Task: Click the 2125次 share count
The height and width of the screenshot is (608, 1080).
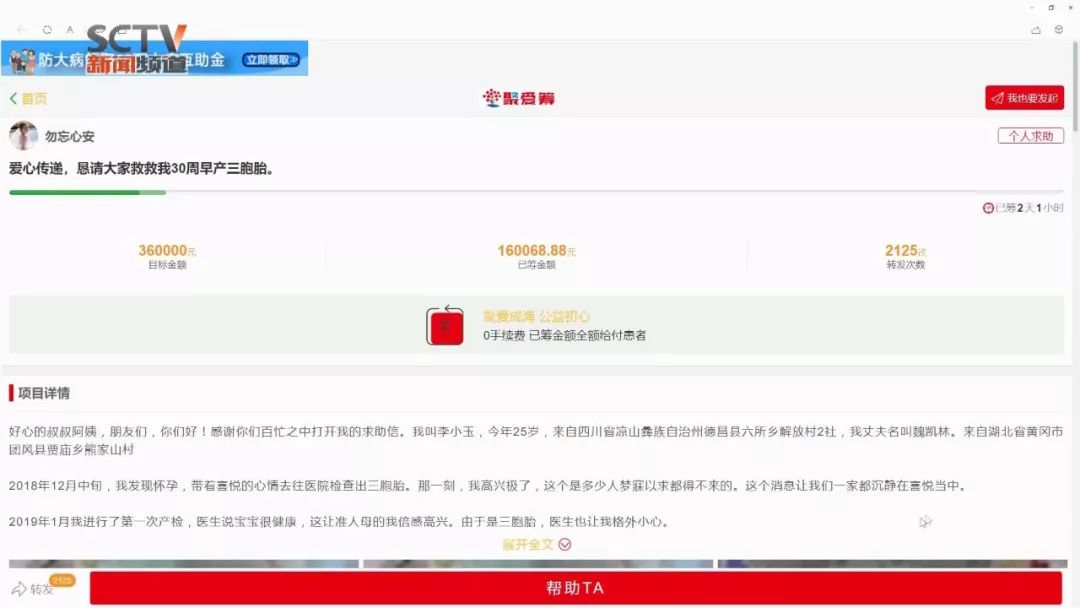Action: click(x=905, y=251)
